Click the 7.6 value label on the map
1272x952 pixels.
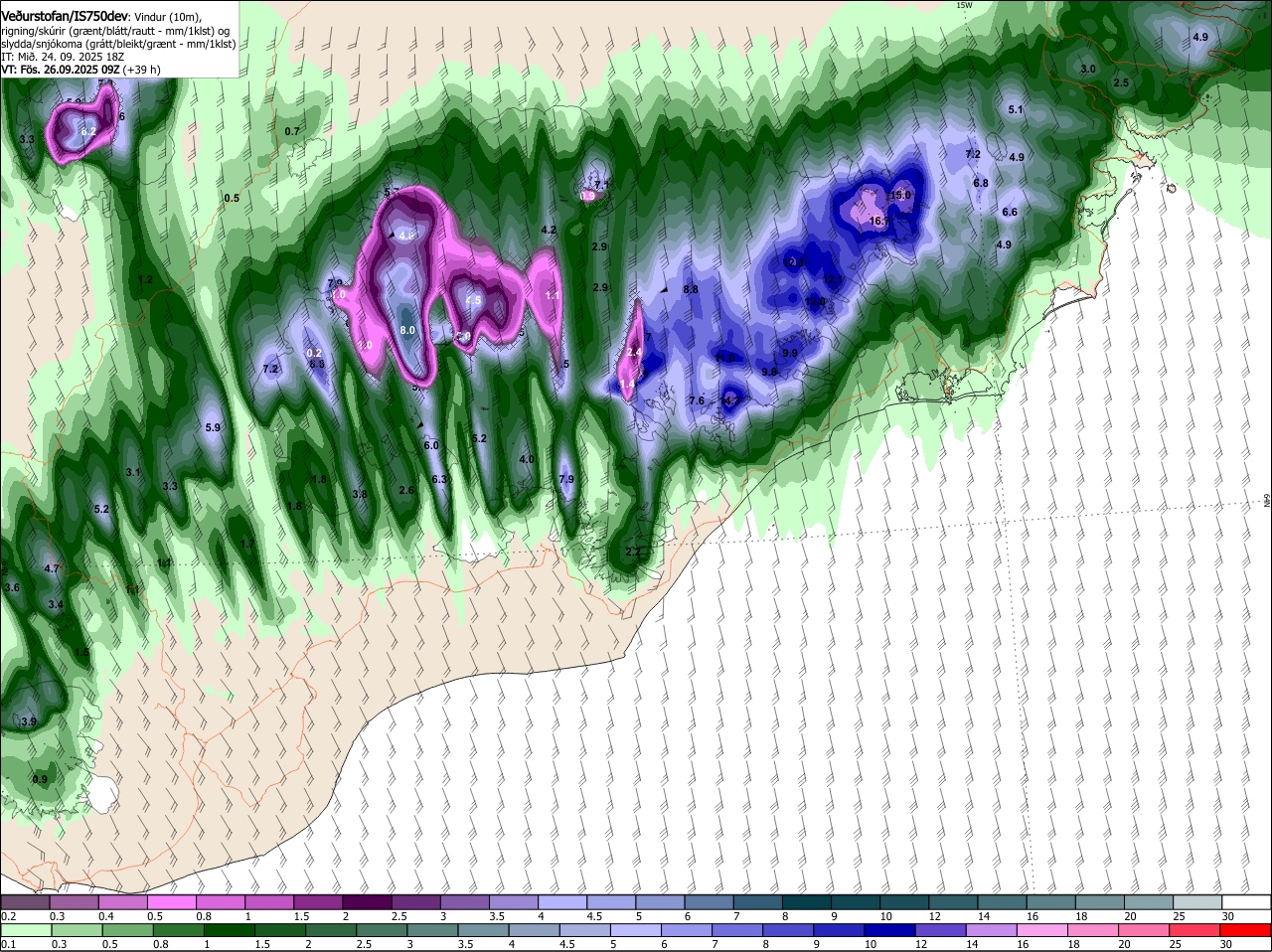697,400
